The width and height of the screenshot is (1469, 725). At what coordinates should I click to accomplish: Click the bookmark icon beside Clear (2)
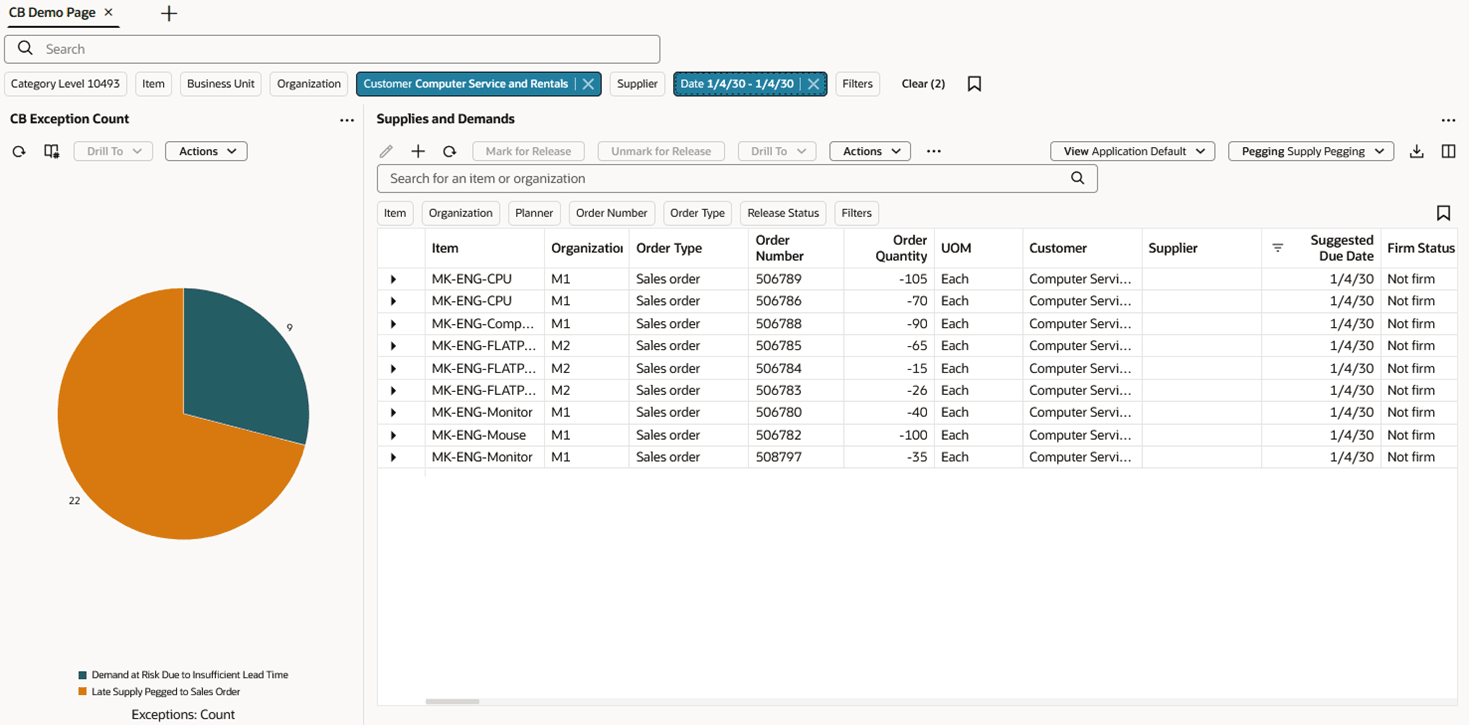click(x=974, y=84)
